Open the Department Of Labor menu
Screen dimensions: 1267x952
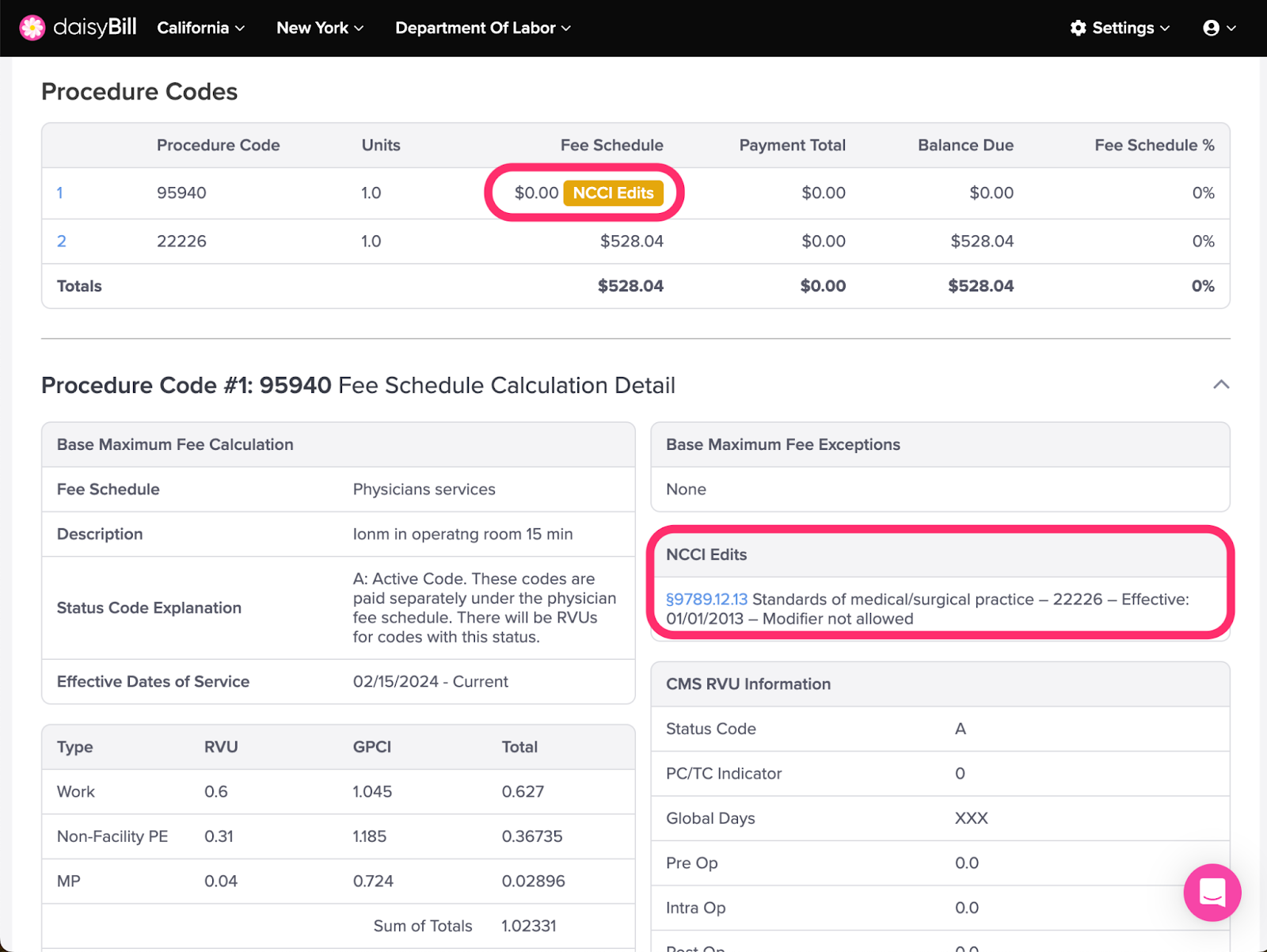[x=482, y=28]
